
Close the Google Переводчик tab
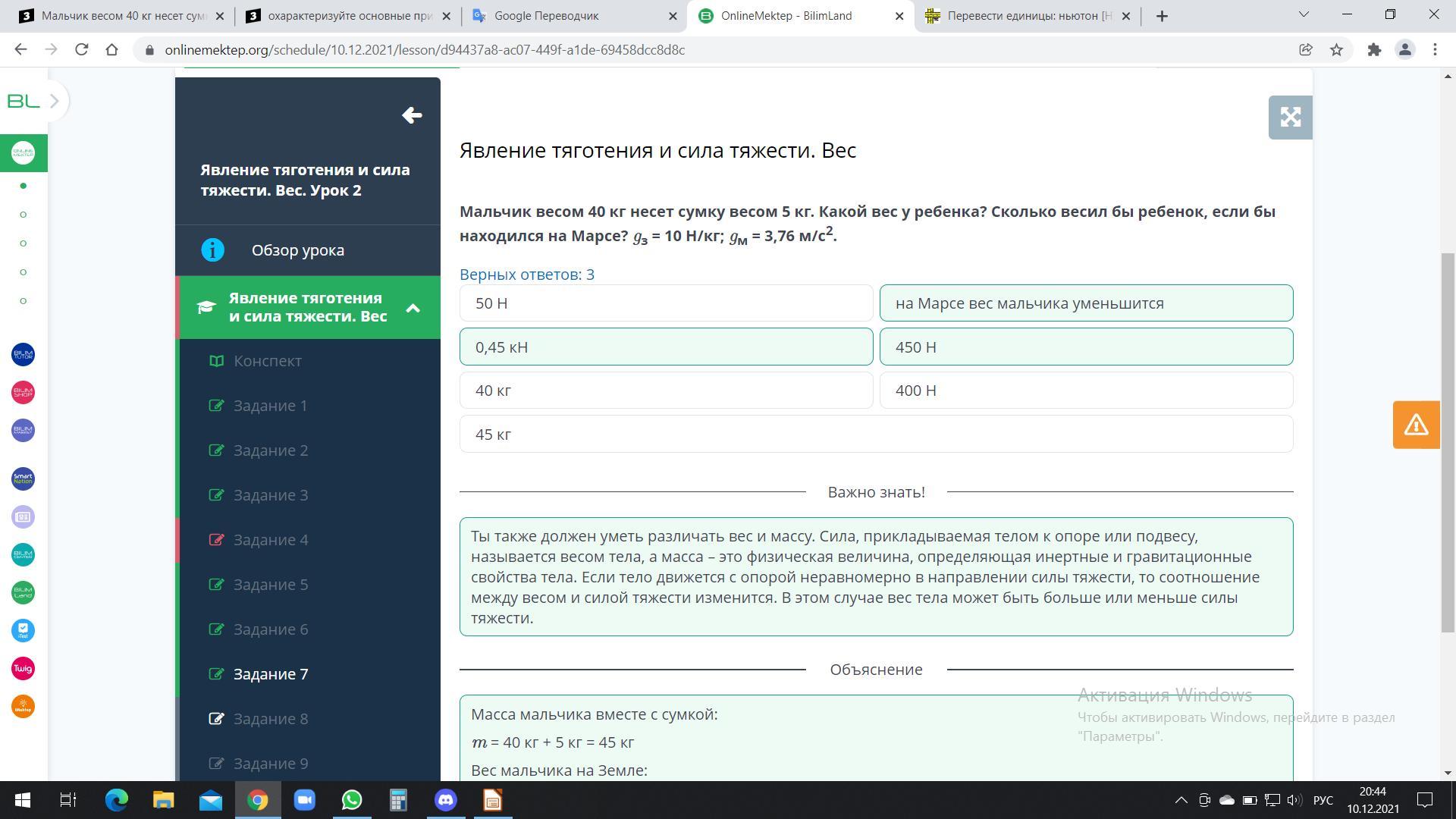coord(672,16)
